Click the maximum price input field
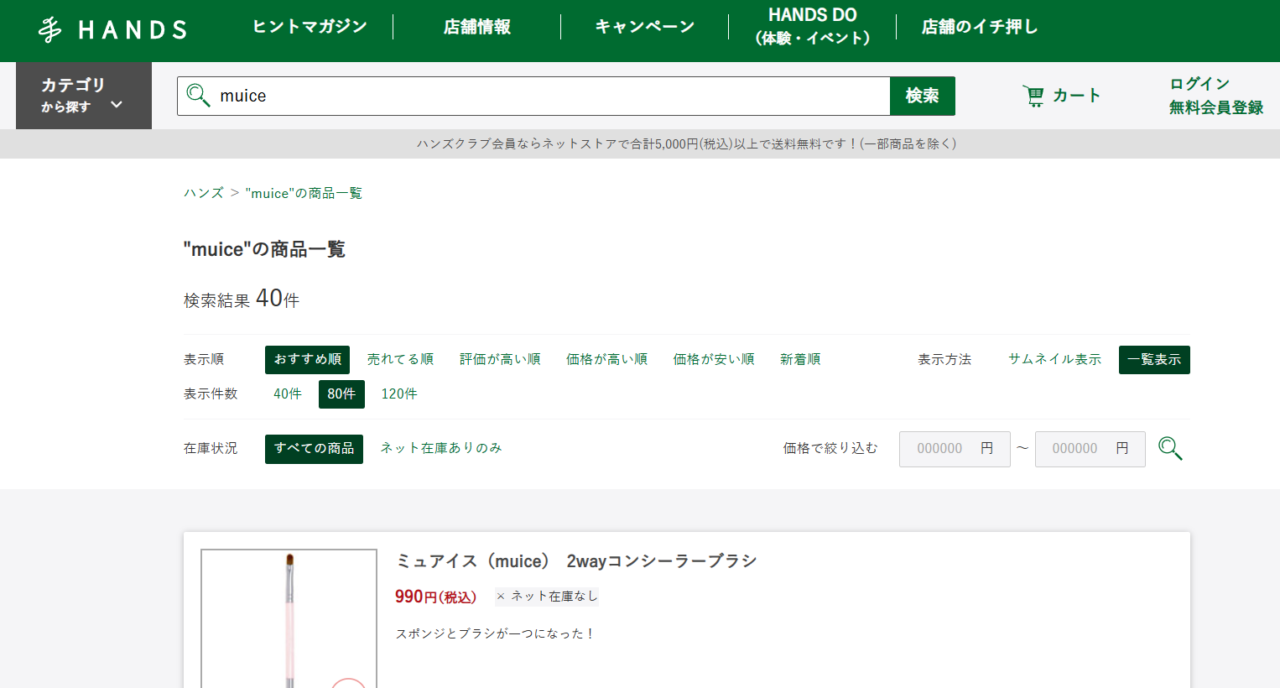1280x688 pixels. (x=1090, y=449)
